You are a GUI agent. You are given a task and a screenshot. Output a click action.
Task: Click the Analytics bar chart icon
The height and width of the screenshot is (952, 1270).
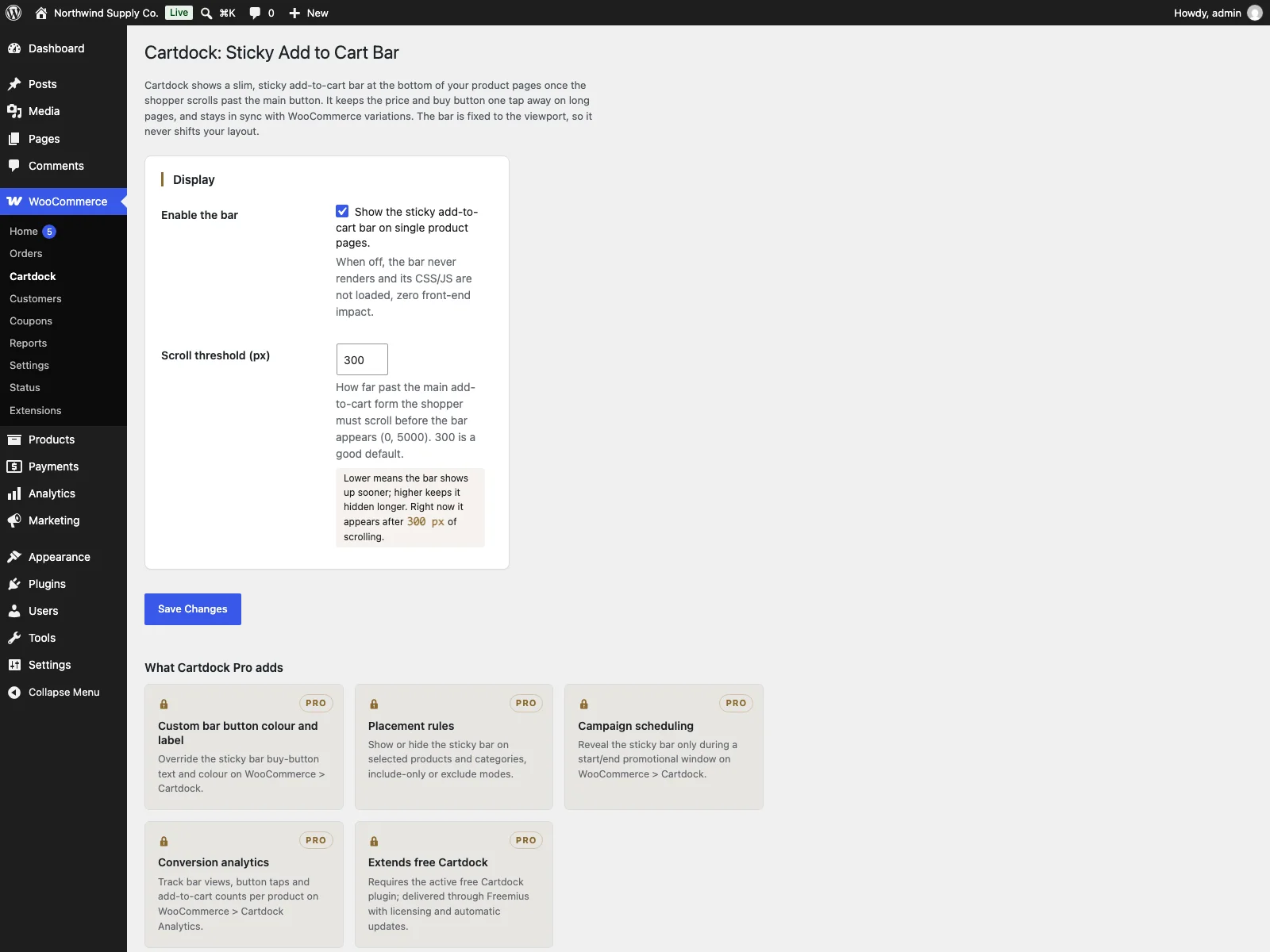pyautogui.click(x=14, y=493)
